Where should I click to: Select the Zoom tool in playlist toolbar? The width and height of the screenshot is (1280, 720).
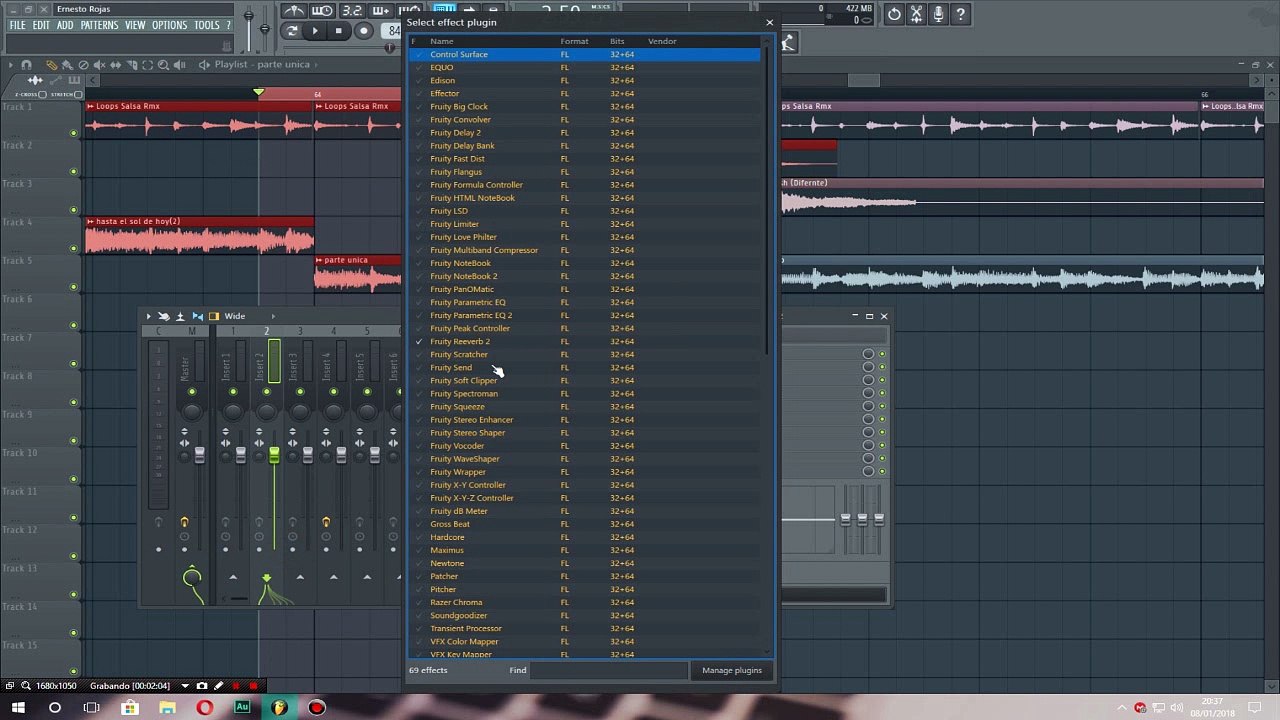(164, 65)
